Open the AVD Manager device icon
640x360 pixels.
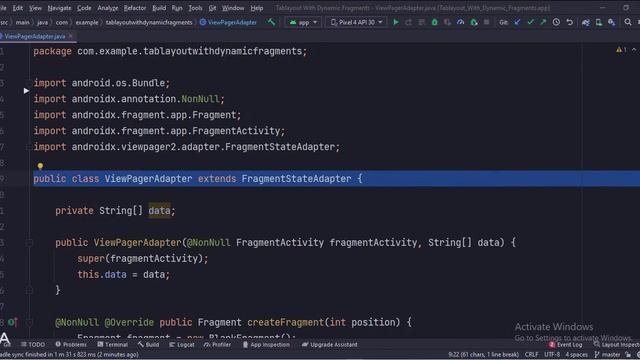tap(599, 22)
